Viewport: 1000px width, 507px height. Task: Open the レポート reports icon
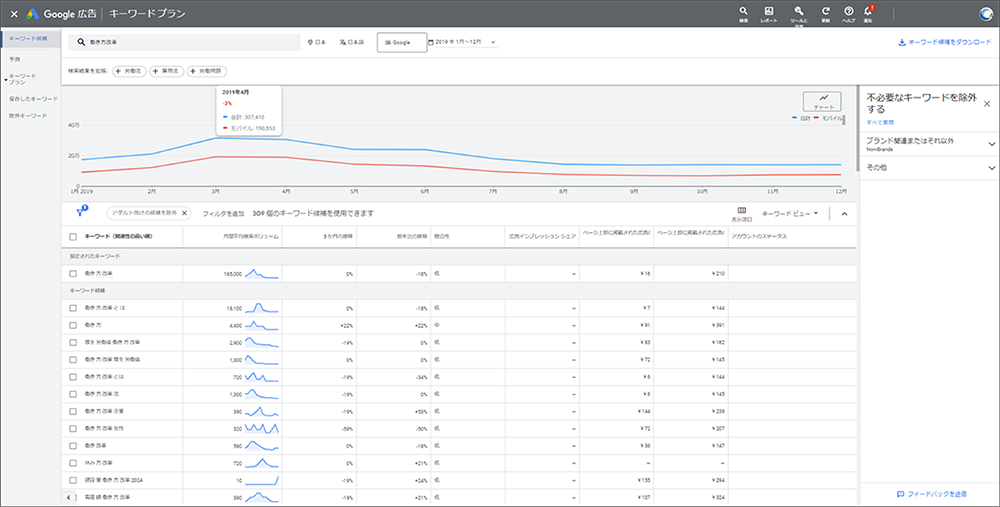click(769, 11)
